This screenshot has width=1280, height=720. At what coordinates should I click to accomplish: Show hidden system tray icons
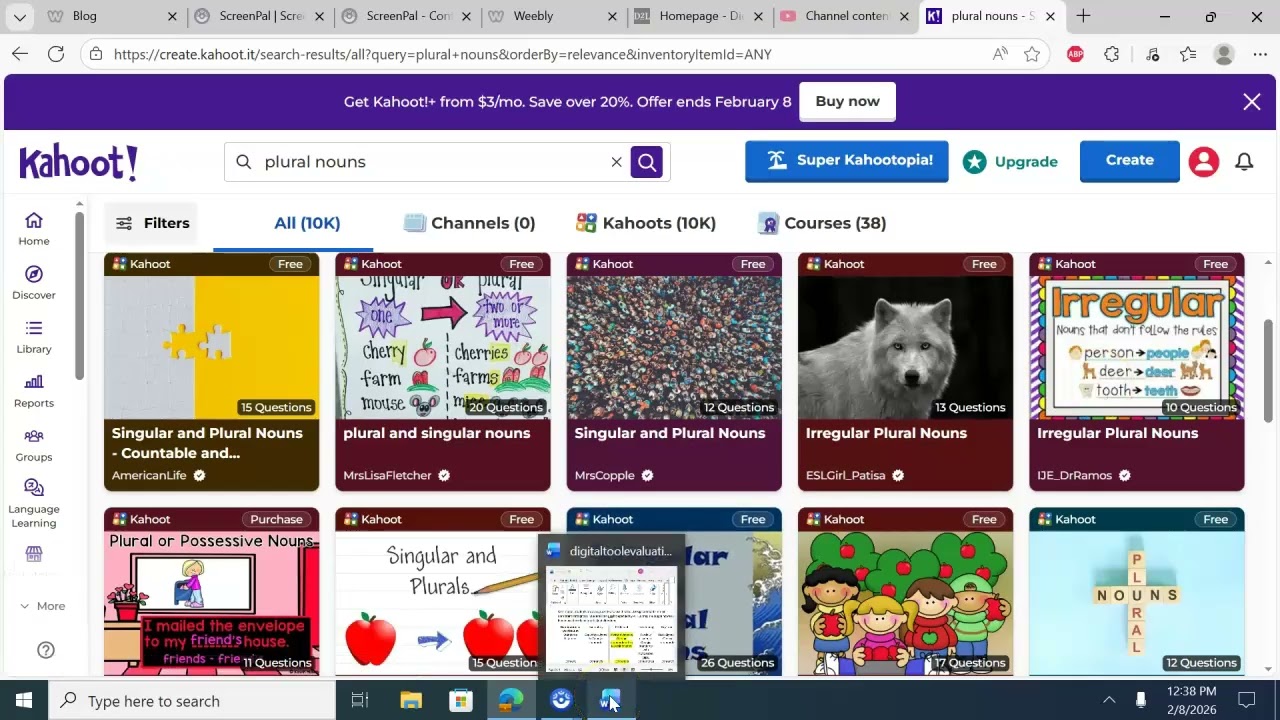(1108, 700)
